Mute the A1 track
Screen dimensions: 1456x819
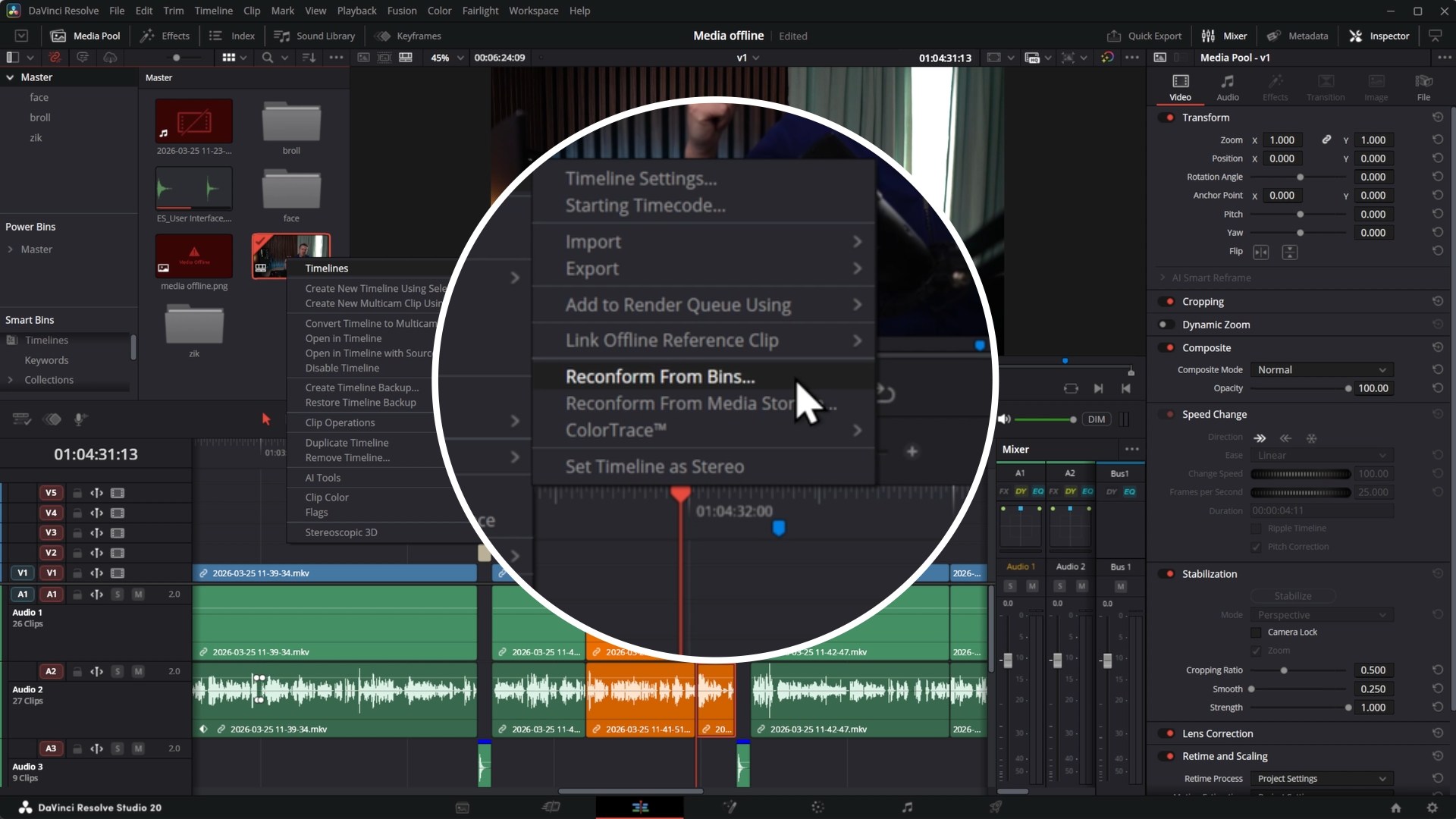tap(138, 595)
